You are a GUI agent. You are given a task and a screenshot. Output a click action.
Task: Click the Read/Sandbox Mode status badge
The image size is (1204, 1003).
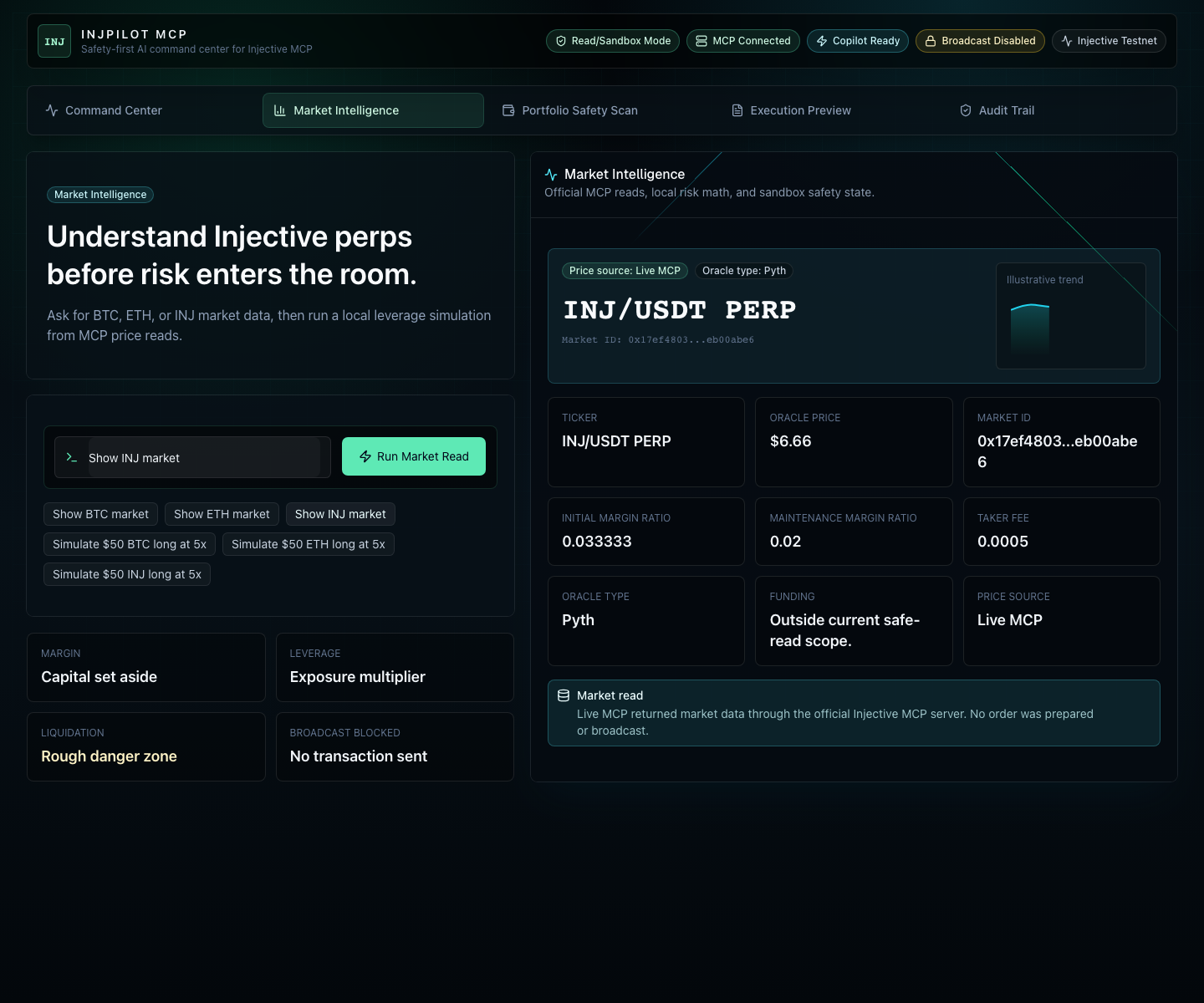click(613, 41)
